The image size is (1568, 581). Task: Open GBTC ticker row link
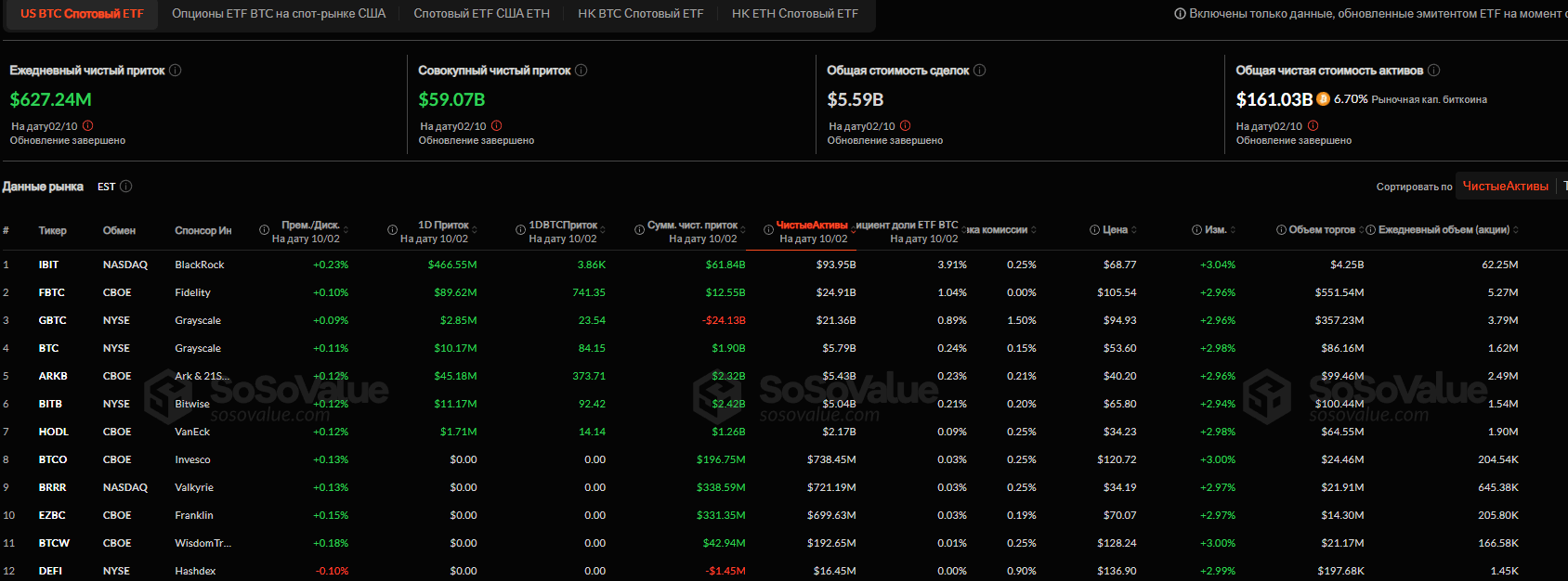pyautogui.click(x=52, y=320)
